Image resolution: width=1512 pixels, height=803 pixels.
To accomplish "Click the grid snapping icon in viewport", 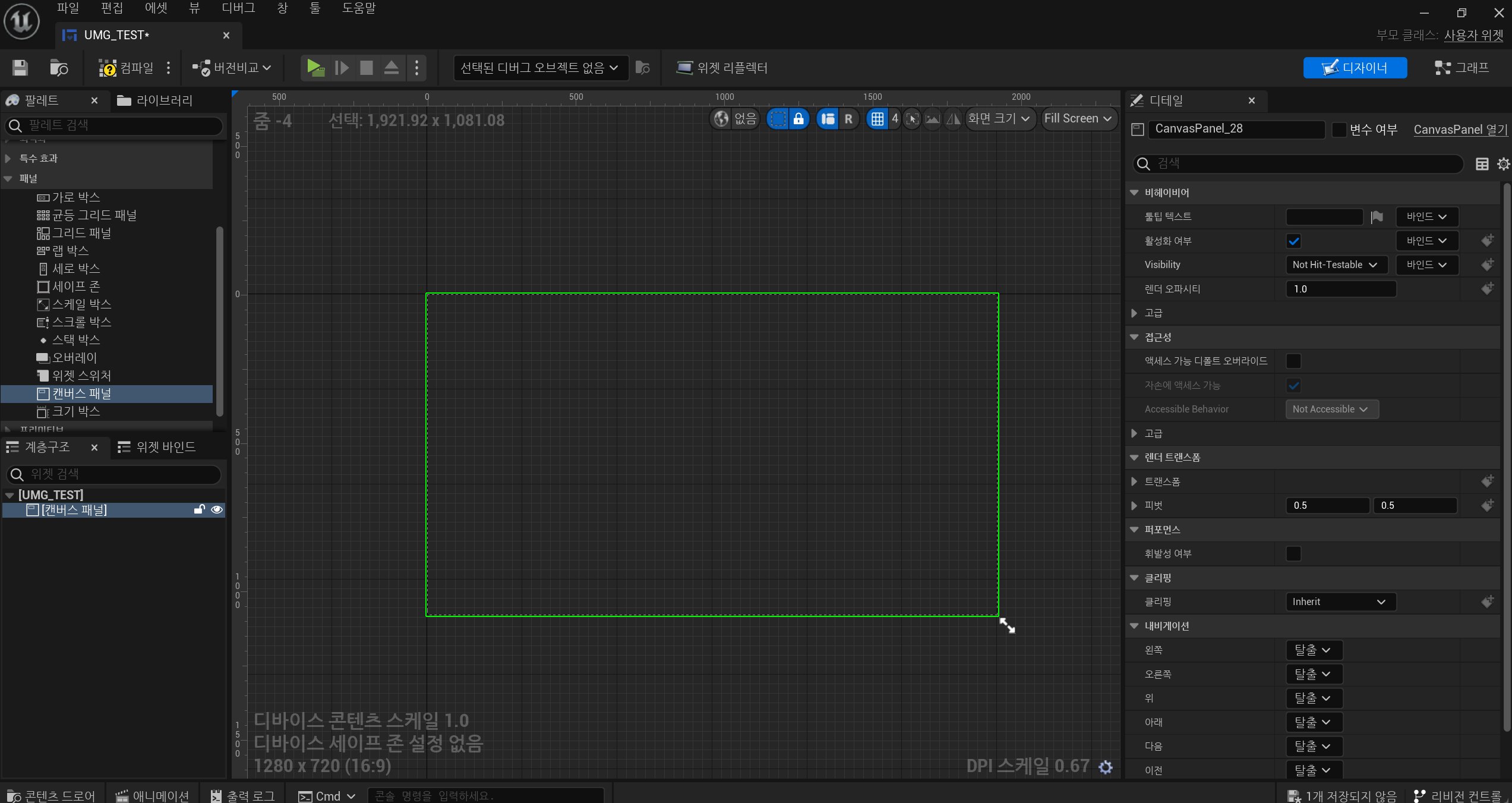I will click(x=877, y=119).
